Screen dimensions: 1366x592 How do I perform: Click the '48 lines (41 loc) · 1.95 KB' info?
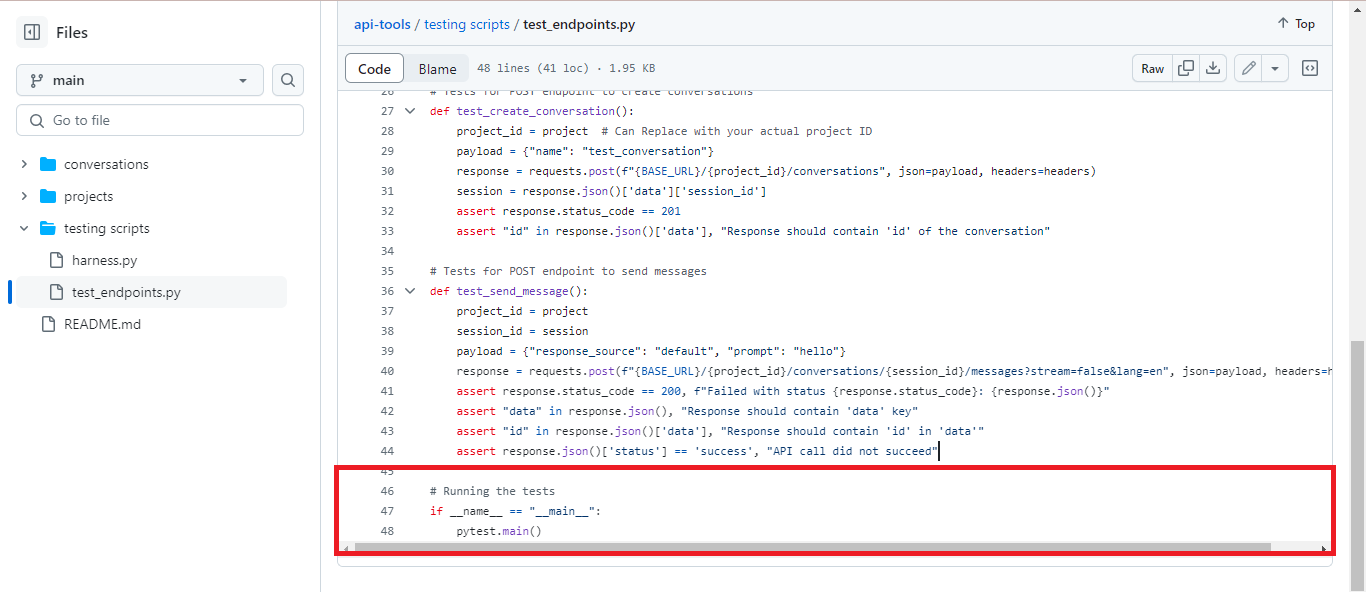[x=566, y=69]
